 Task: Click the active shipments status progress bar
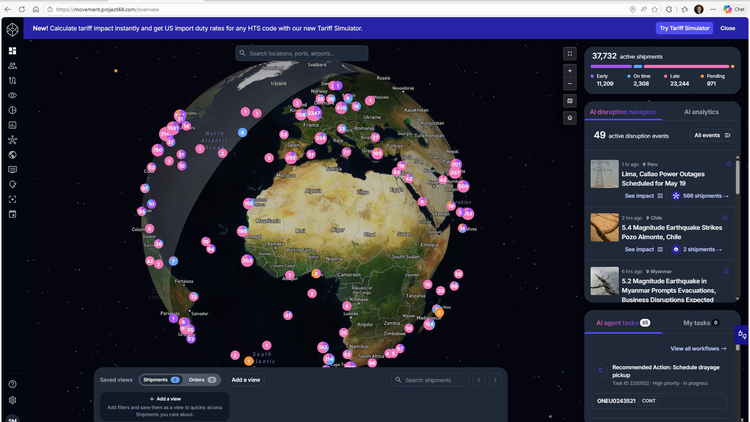click(x=662, y=67)
